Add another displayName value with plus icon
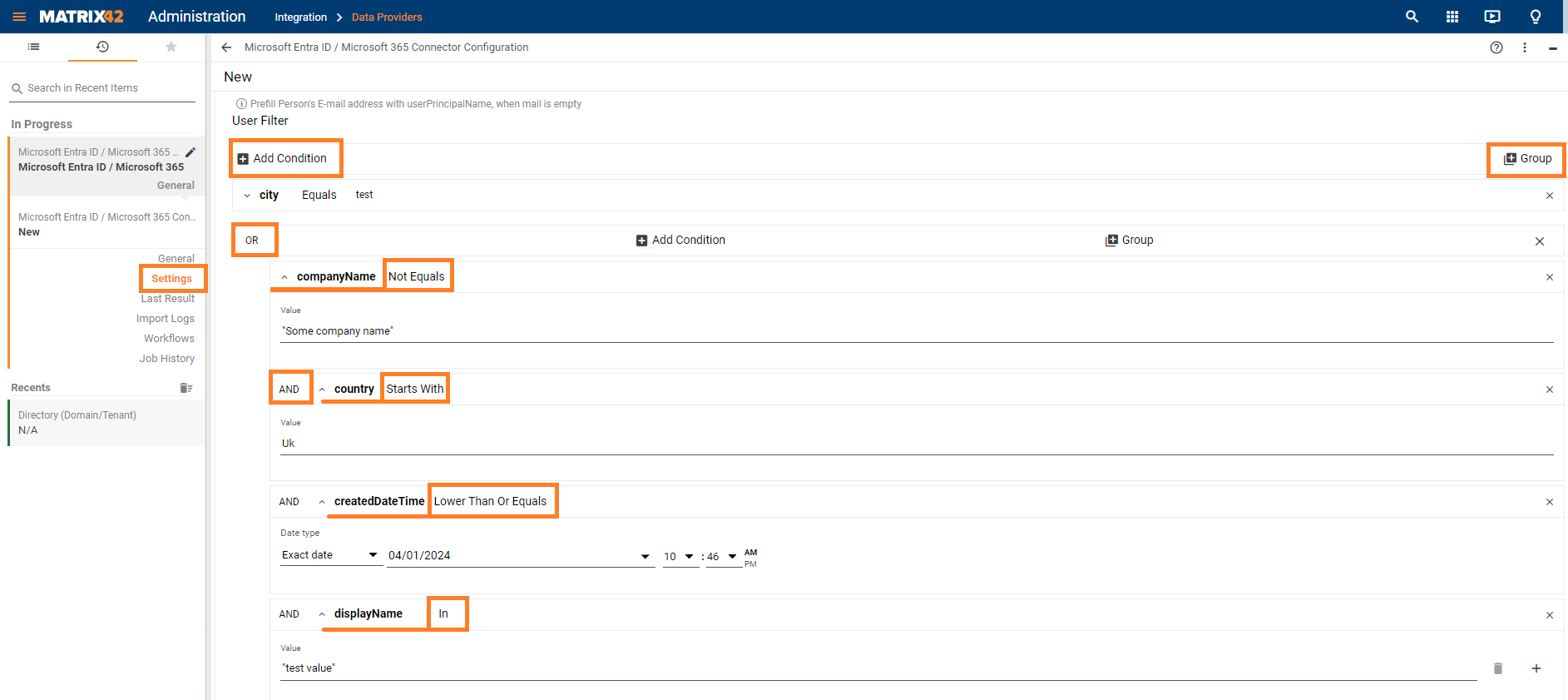 (1536, 668)
